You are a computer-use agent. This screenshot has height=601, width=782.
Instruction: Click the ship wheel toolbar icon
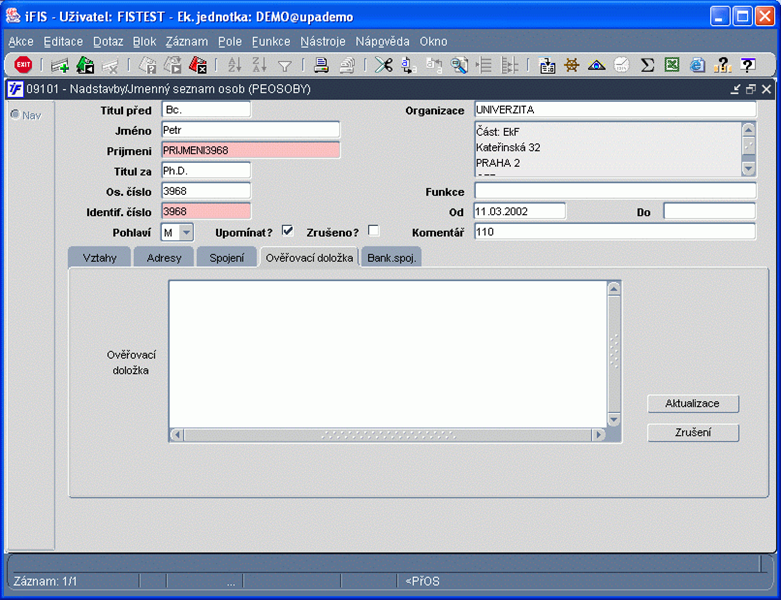[572, 65]
